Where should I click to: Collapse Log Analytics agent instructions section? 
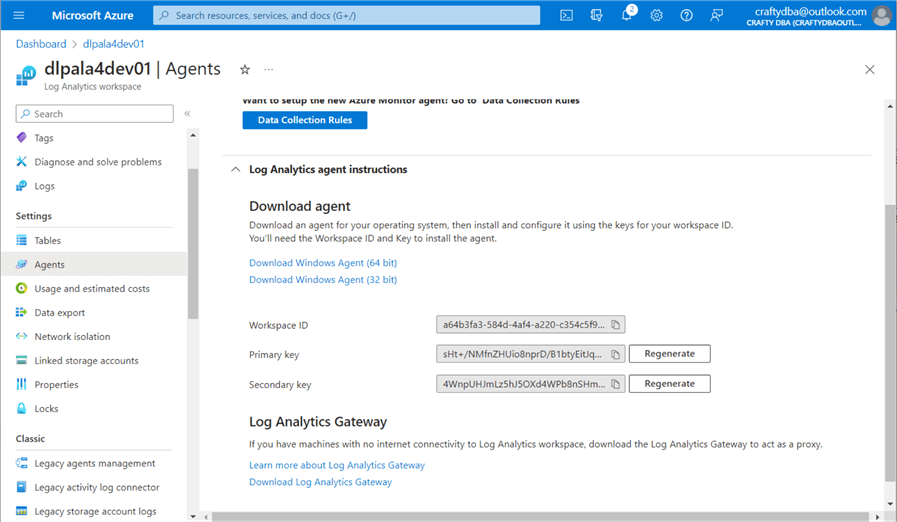[235, 169]
